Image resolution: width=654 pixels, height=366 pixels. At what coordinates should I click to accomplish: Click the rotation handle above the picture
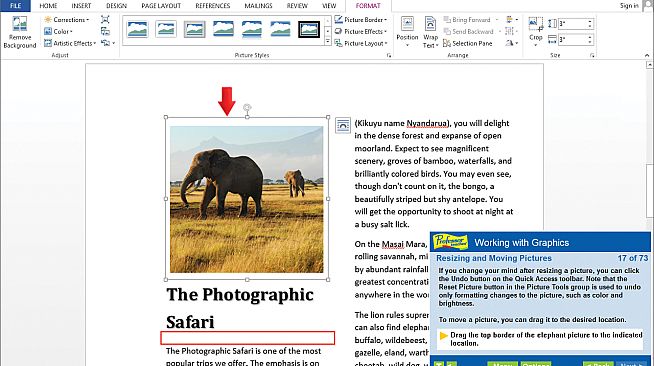247,108
